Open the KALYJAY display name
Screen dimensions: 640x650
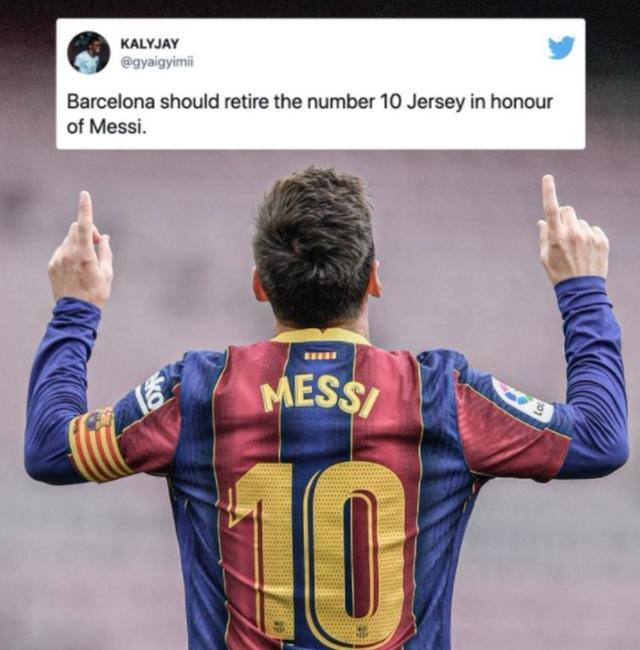point(150,44)
